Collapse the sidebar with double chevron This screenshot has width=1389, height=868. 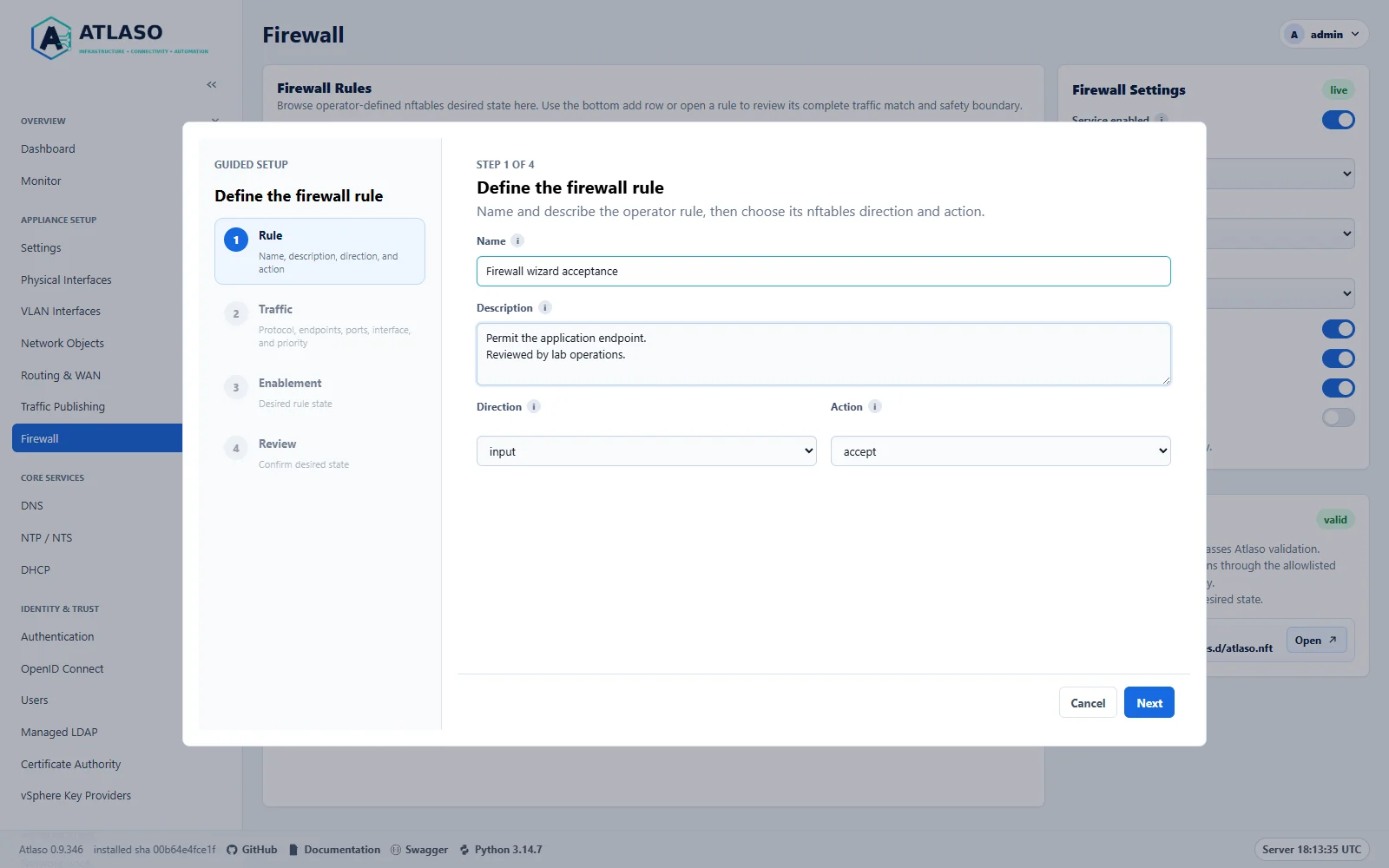pyautogui.click(x=212, y=84)
